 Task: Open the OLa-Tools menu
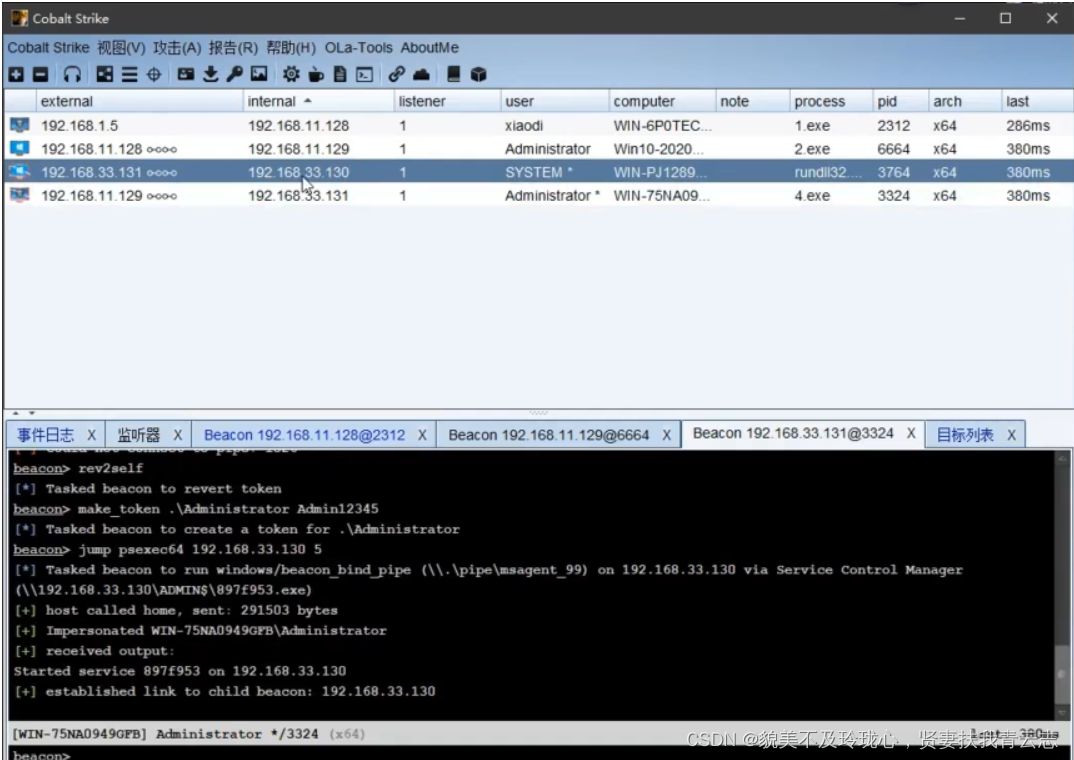(x=358, y=48)
